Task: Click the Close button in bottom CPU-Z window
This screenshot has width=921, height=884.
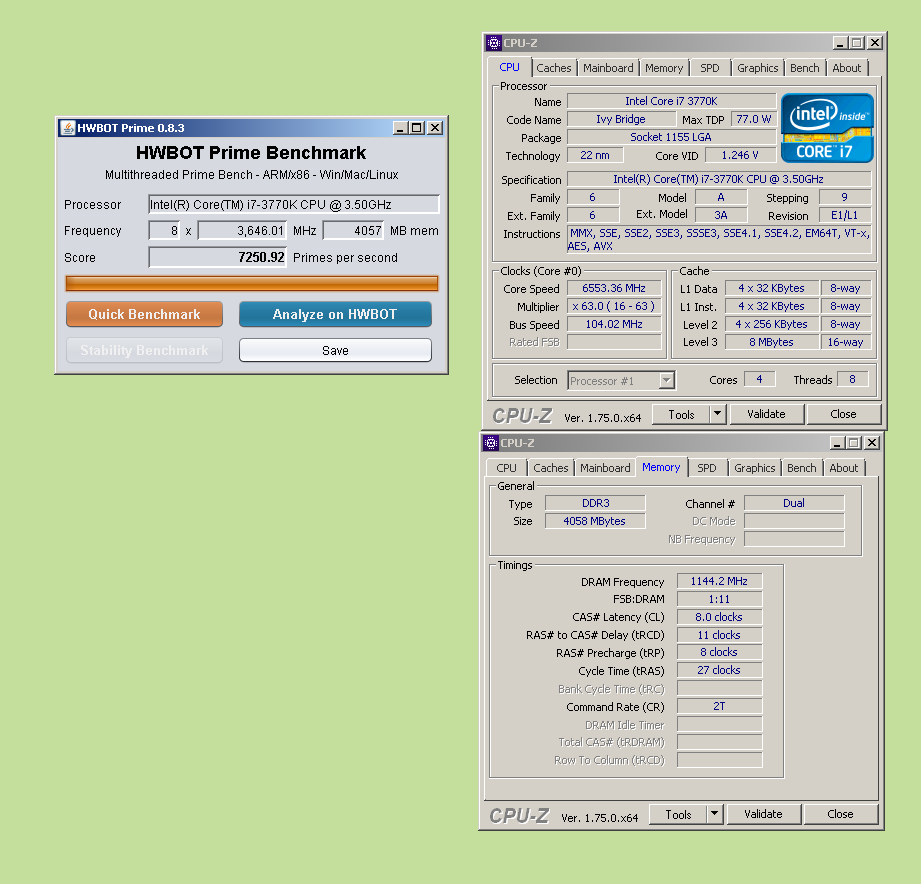Action: pos(840,814)
